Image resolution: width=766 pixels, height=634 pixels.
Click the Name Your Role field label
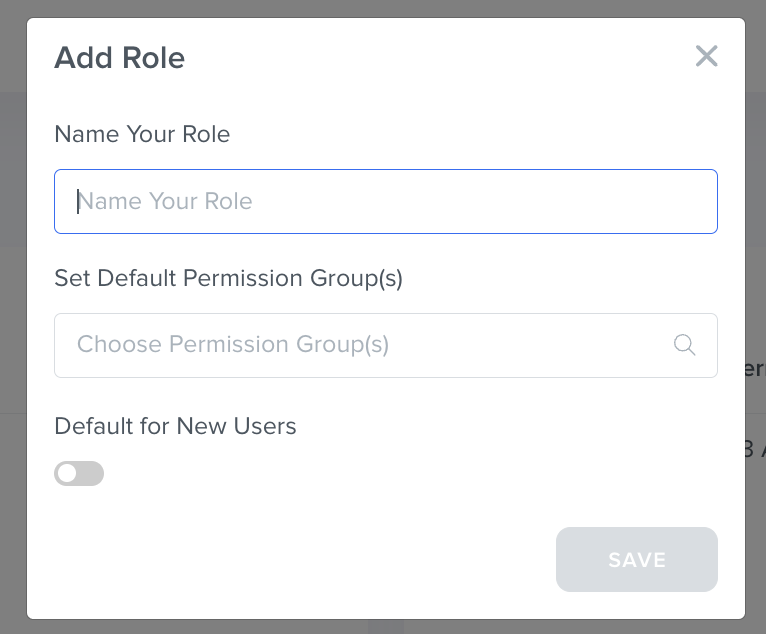[142, 134]
